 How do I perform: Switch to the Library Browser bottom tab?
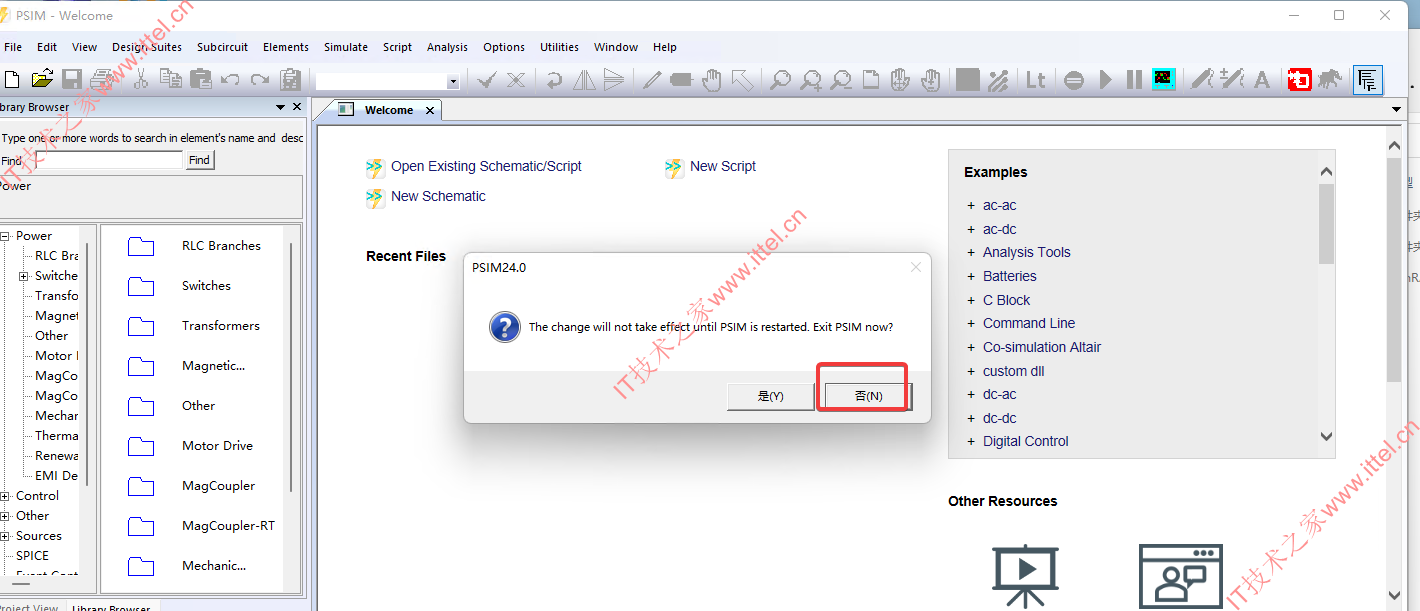tap(110, 607)
